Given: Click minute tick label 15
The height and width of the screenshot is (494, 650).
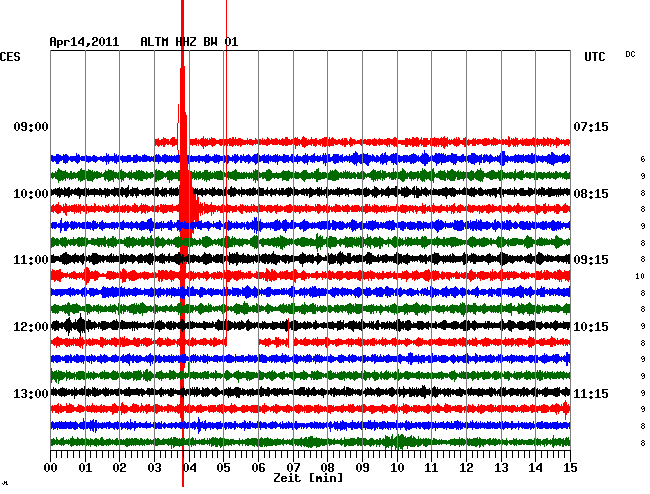Looking at the screenshot, I should [x=570, y=468].
